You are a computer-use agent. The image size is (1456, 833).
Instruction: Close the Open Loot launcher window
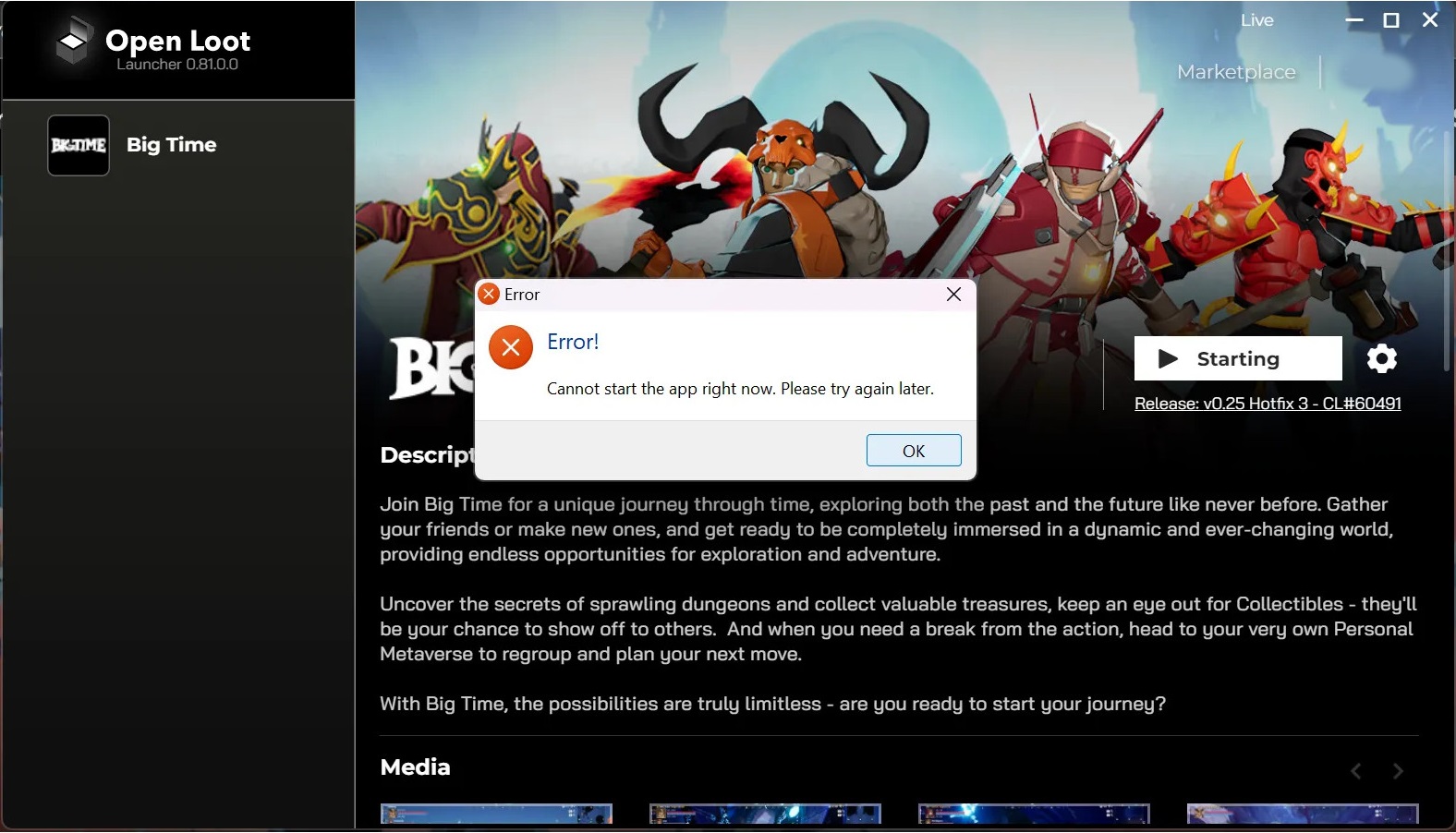point(1430,20)
